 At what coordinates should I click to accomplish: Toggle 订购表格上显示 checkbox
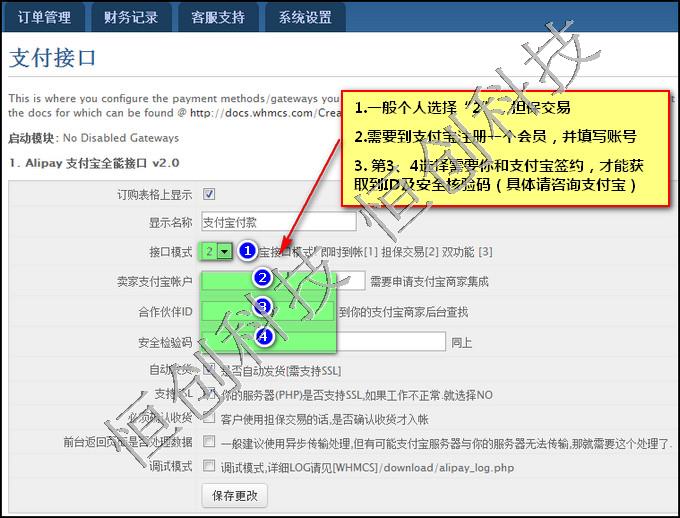click(x=209, y=194)
